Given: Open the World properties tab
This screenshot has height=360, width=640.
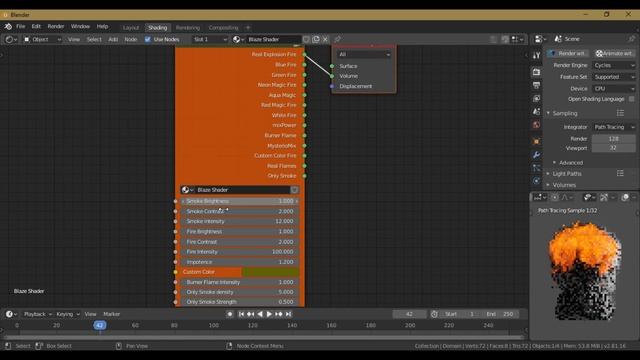Looking at the screenshot, I should [536, 125].
